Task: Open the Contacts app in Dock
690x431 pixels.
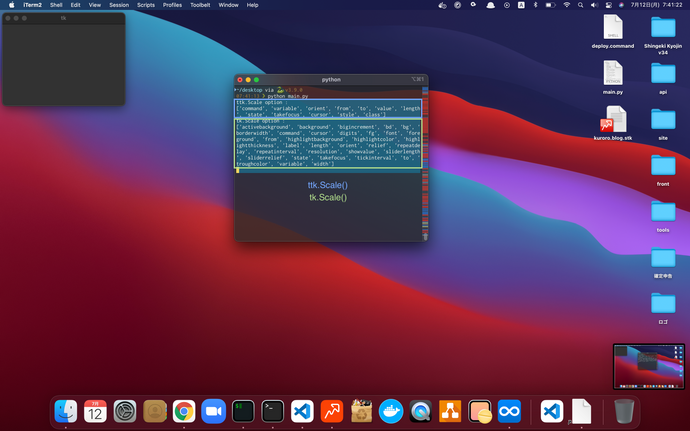Action: coord(154,411)
